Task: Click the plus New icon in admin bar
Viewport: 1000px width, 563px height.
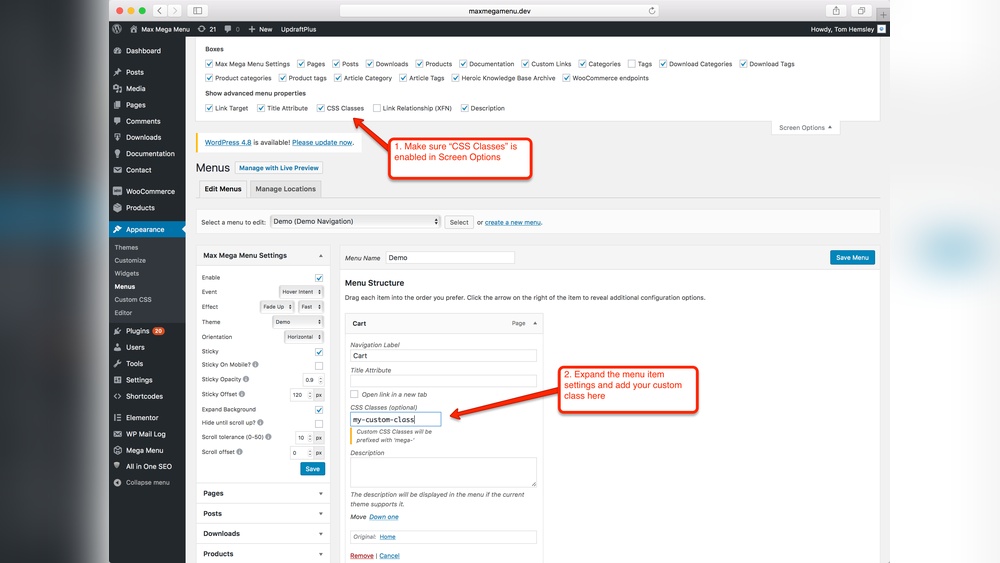Action: click(252, 29)
